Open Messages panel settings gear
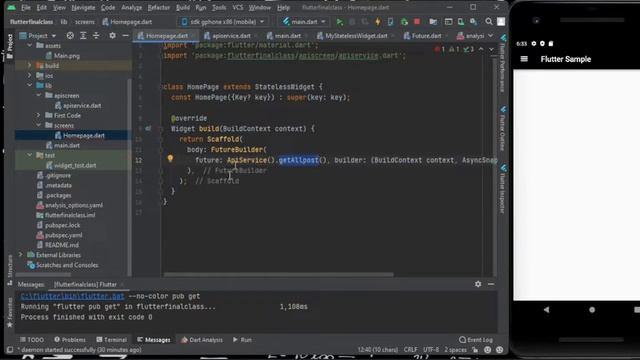The image size is (640, 360). (478, 284)
